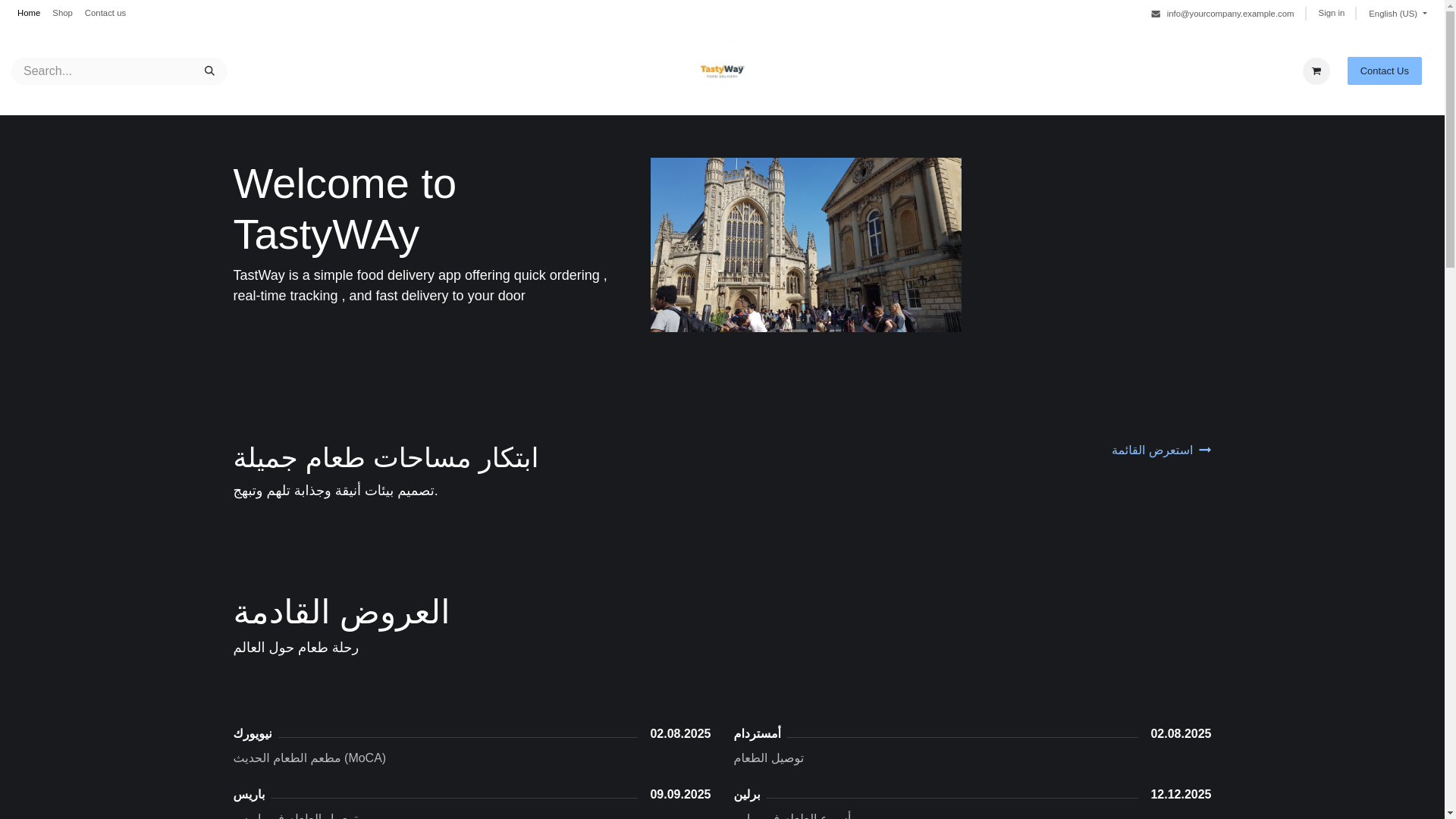Go to the Home menu item
The width and height of the screenshot is (1456, 819).
coord(29,13)
